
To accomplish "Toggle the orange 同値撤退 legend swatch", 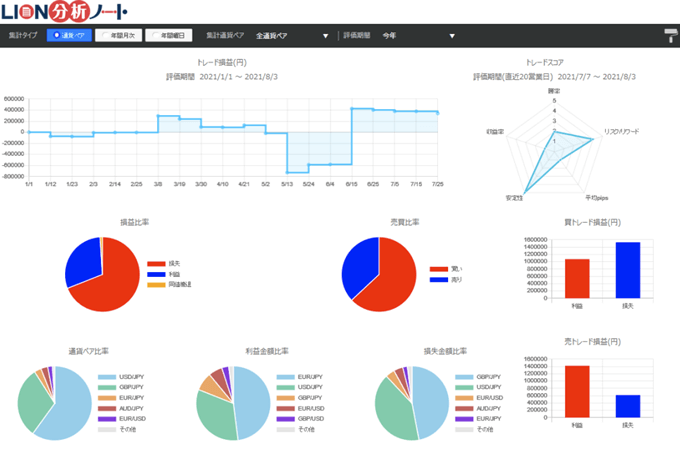I will [x=156, y=285].
